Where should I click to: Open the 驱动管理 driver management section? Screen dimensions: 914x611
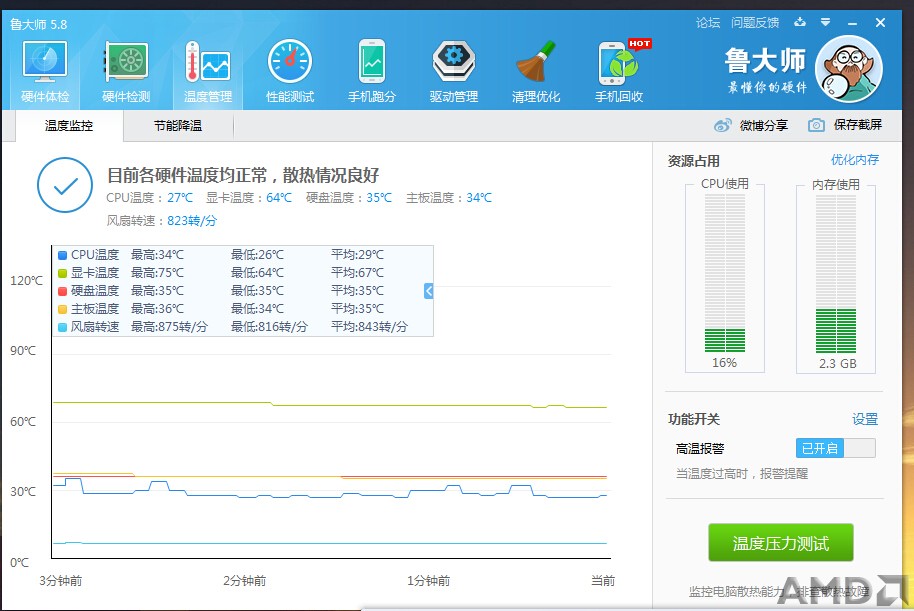pos(454,72)
